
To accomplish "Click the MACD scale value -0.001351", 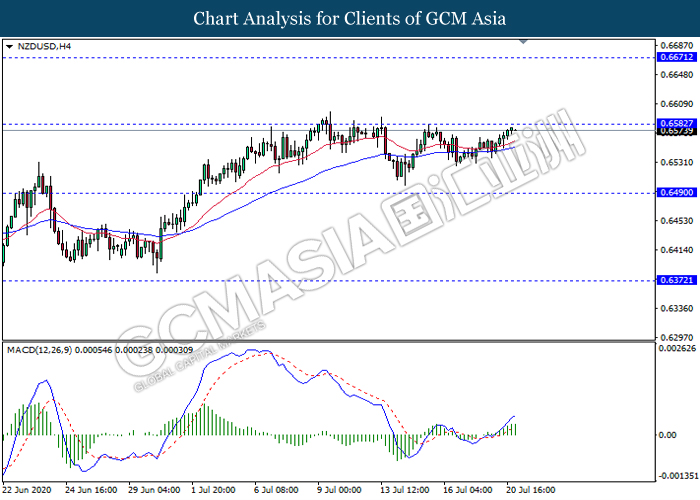I will tap(678, 475).
